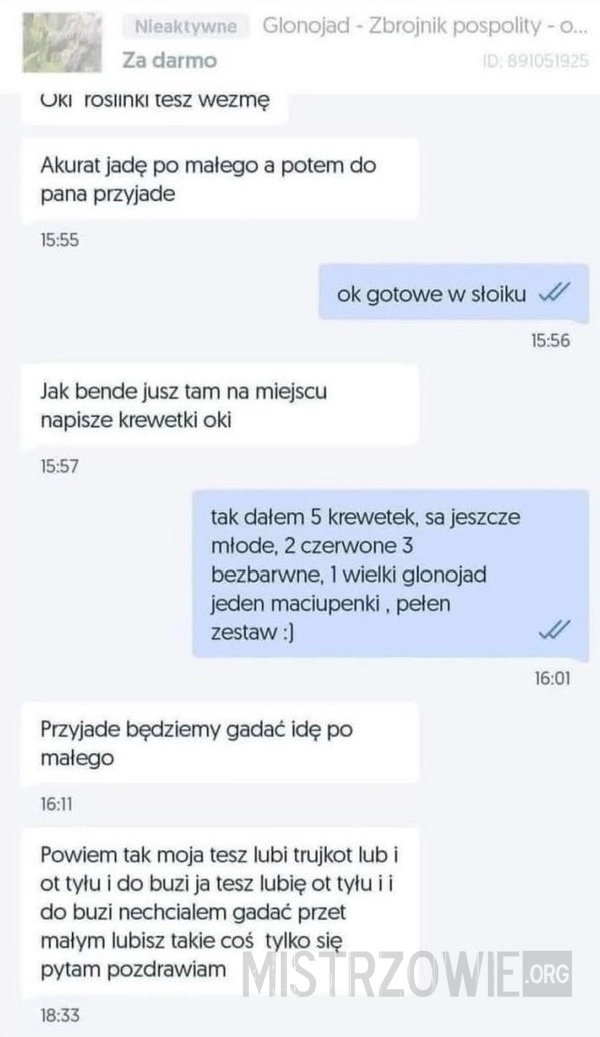The height and width of the screenshot is (1037, 600).
Task: Click the 15:55 message timestamp
Action: point(59,240)
